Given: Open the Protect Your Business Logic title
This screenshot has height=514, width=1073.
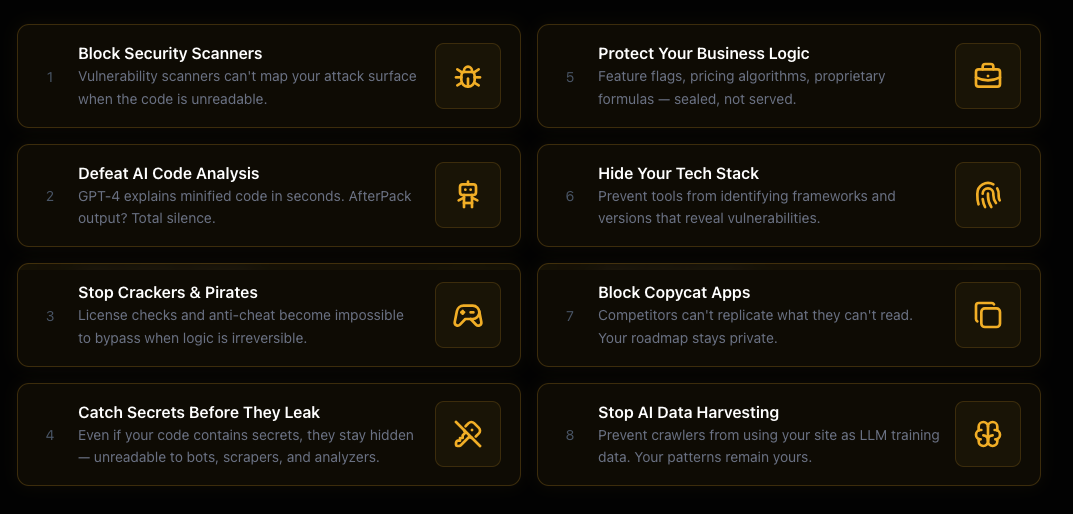Looking at the screenshot, I should pyautogui.click(x=703, y=53).
